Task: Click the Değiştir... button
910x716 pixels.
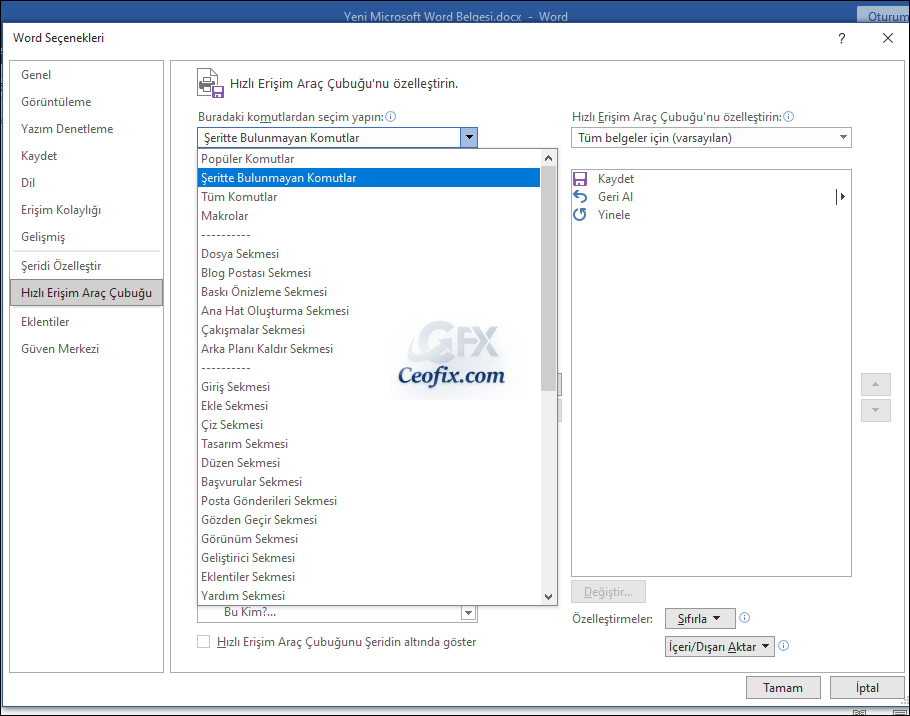Action: point(608,592)
